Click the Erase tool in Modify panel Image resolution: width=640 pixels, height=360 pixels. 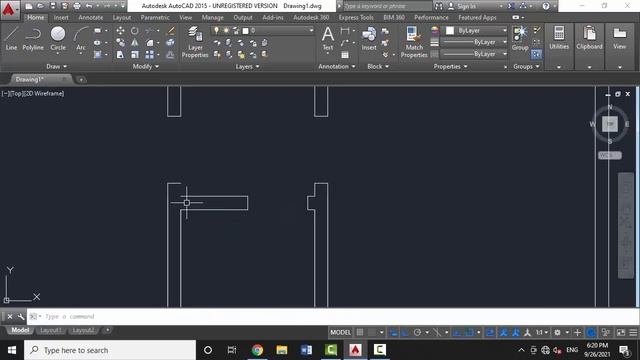[171, 31]
